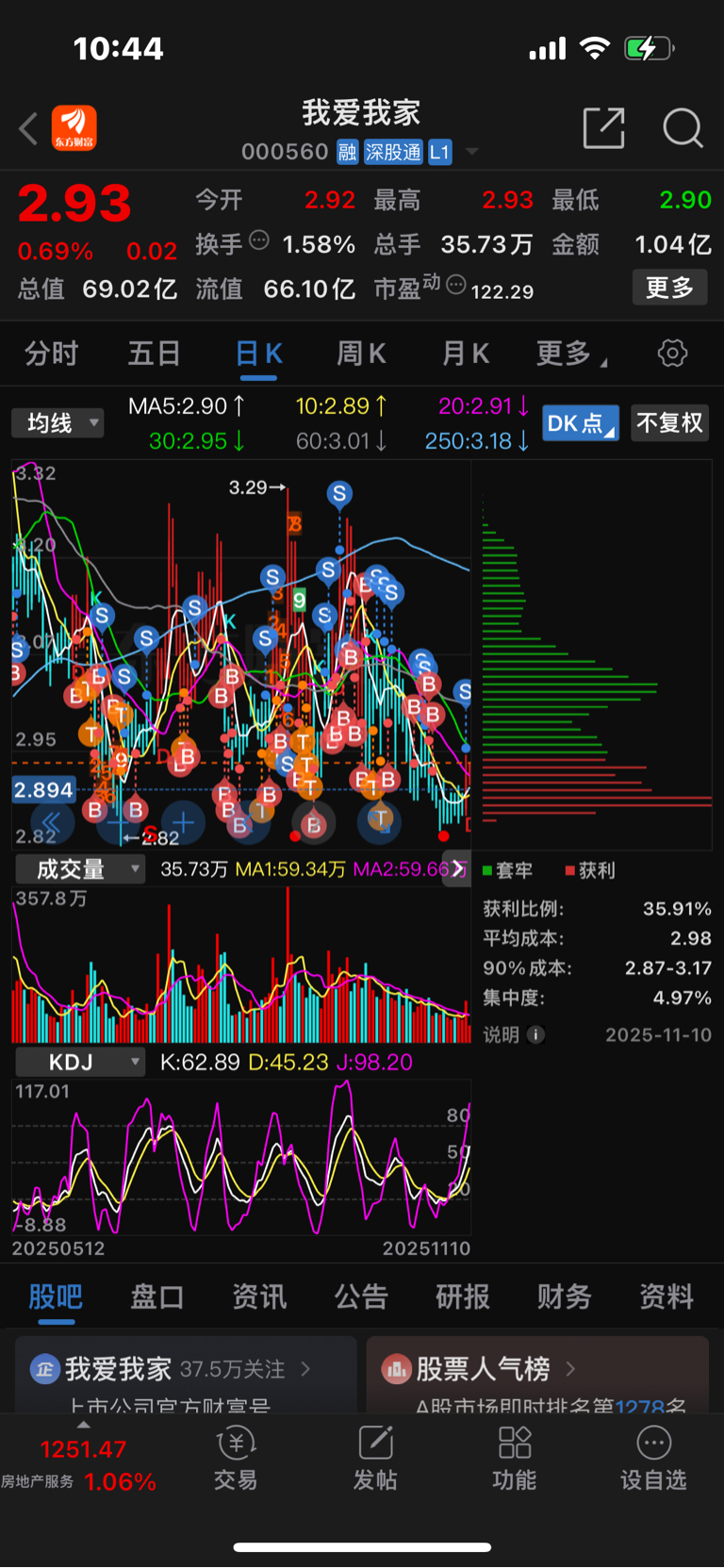
Task: Tap the 90%成本 2.87-3.17 value
Action: [x=668, y=968]
